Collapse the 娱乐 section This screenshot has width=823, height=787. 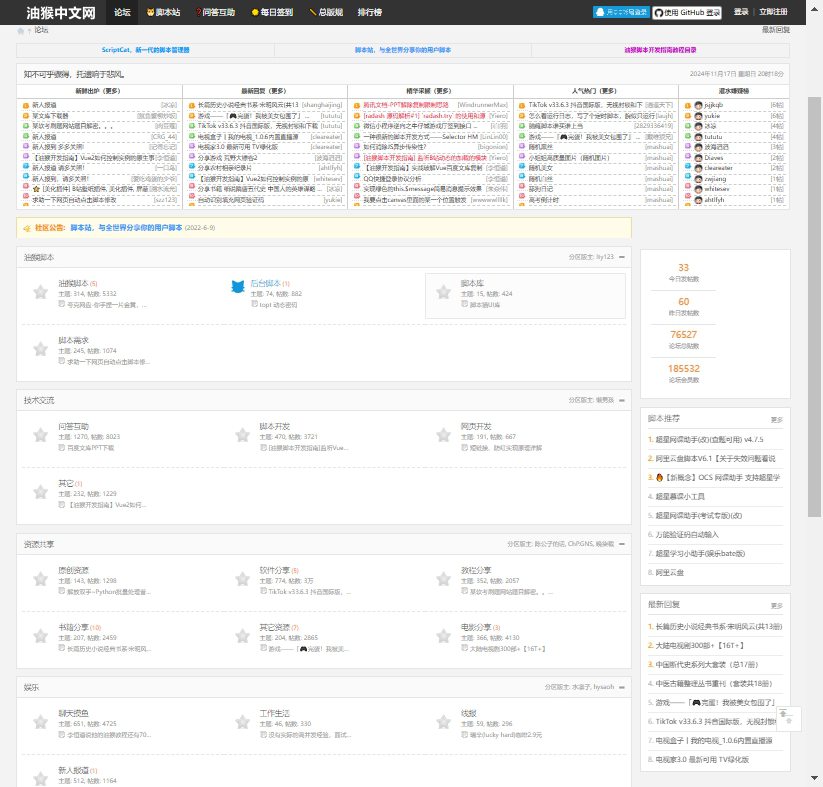pyautogui.click(x=621, y=688)
